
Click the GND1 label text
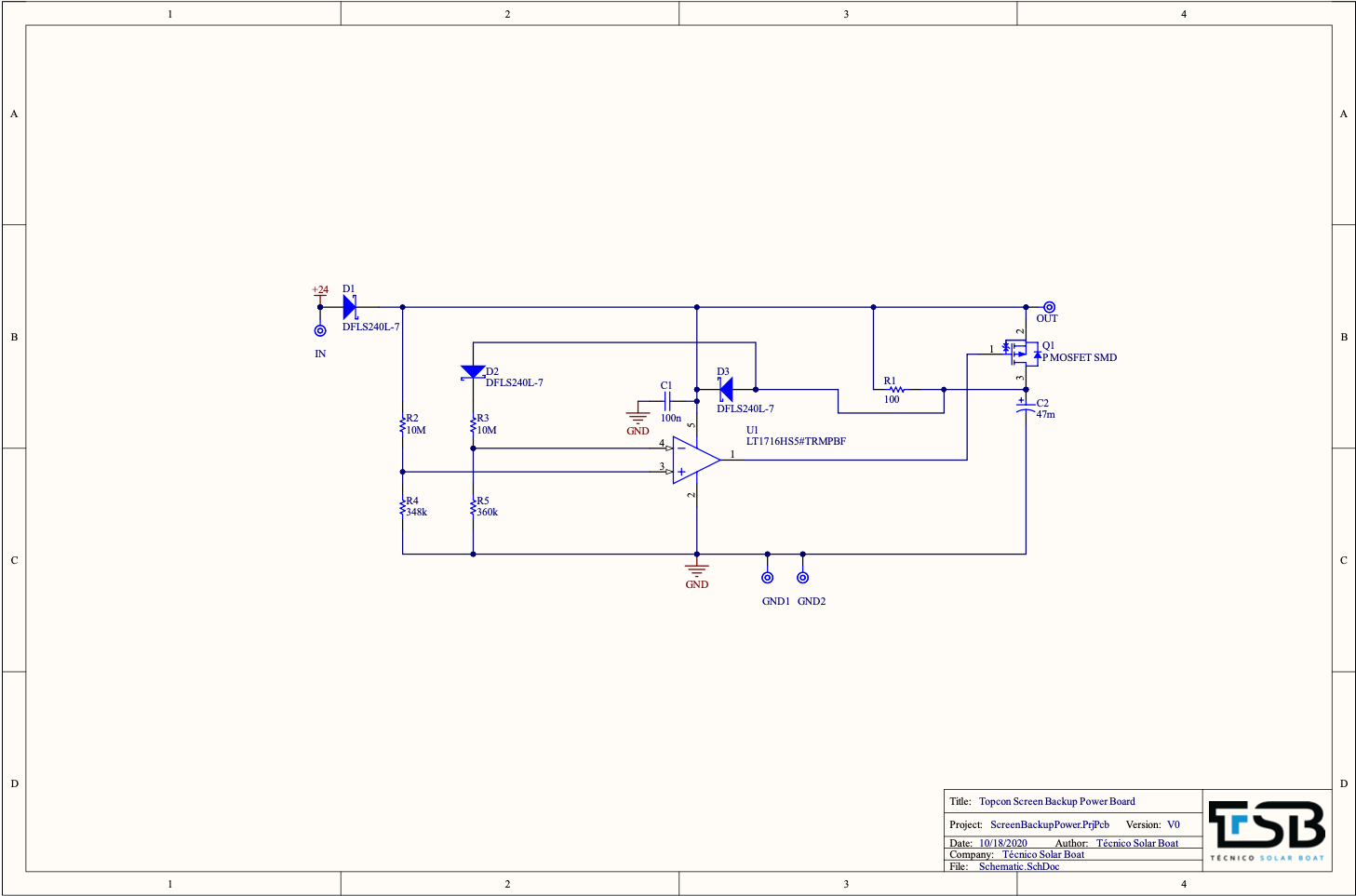coord(775,601)
